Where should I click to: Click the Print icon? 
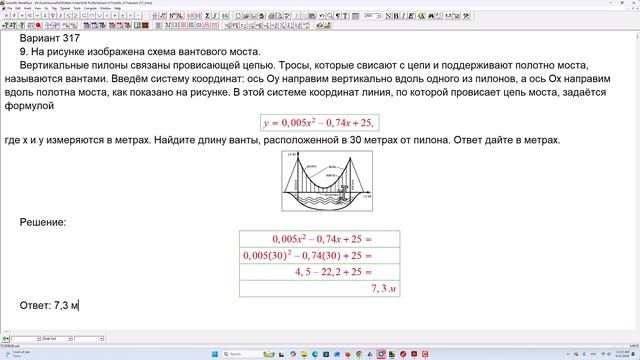[271, 16]
